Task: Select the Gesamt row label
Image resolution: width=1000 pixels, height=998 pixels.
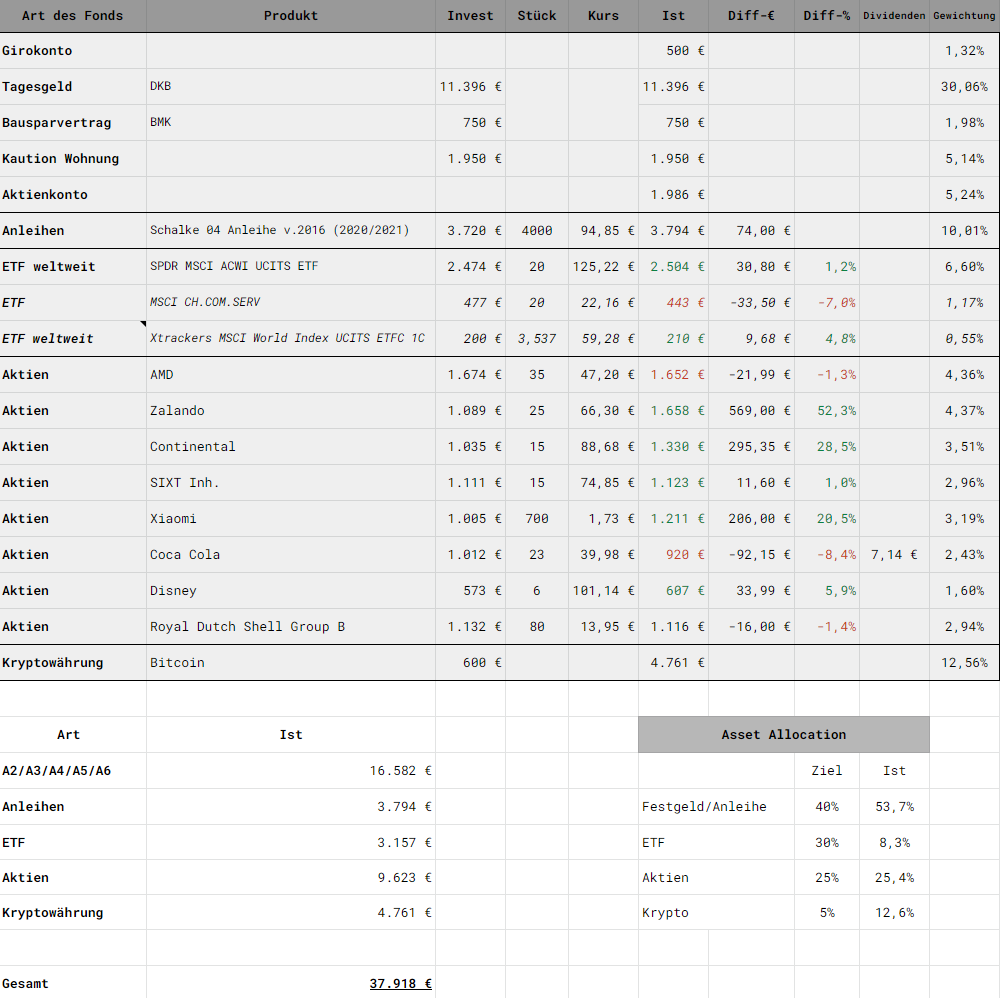Action: click(x=25, y=983)
